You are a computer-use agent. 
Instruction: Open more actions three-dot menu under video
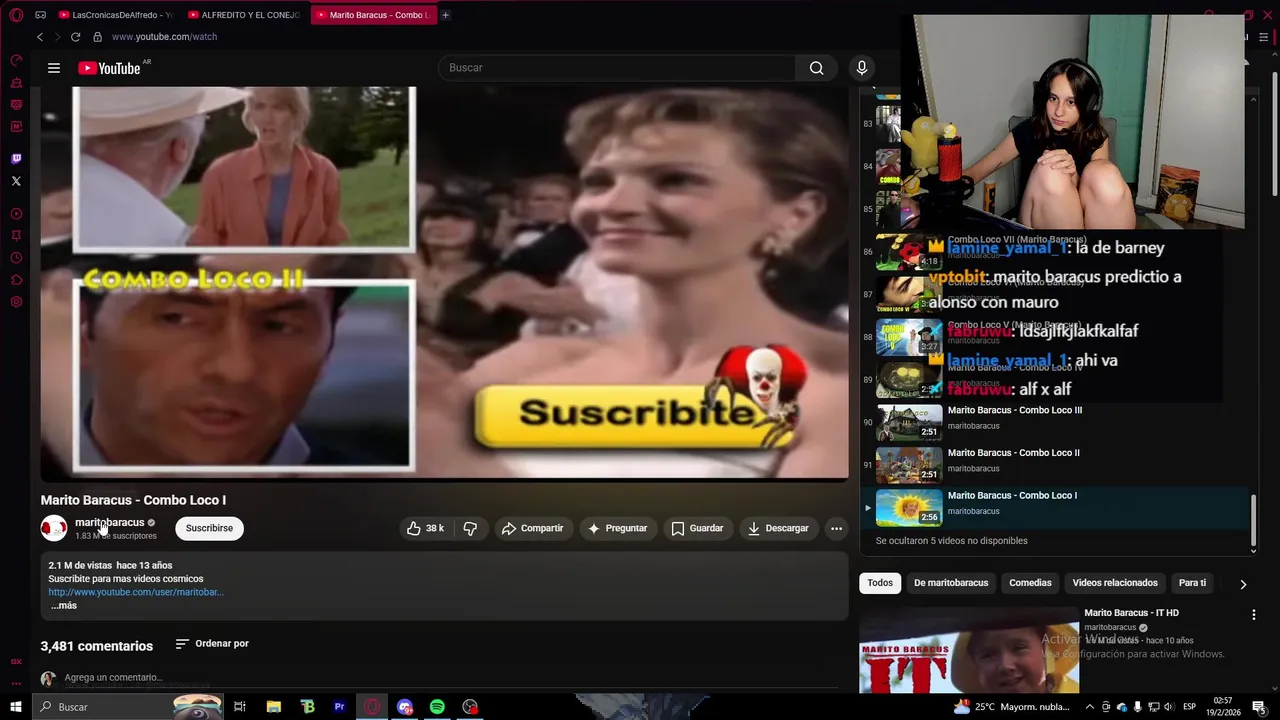pyautogui.click(x=836, y=528)
